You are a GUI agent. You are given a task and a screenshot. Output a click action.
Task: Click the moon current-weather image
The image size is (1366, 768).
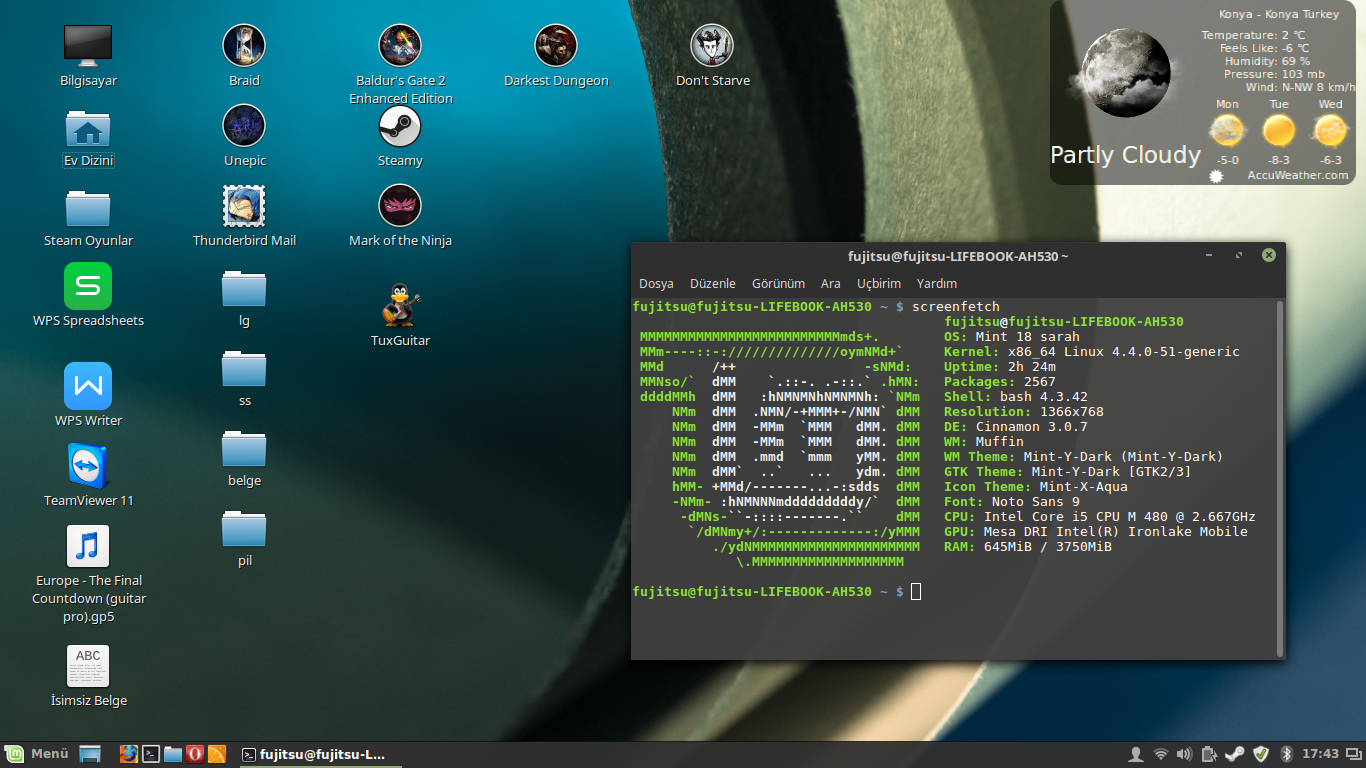pos(1126,73)
